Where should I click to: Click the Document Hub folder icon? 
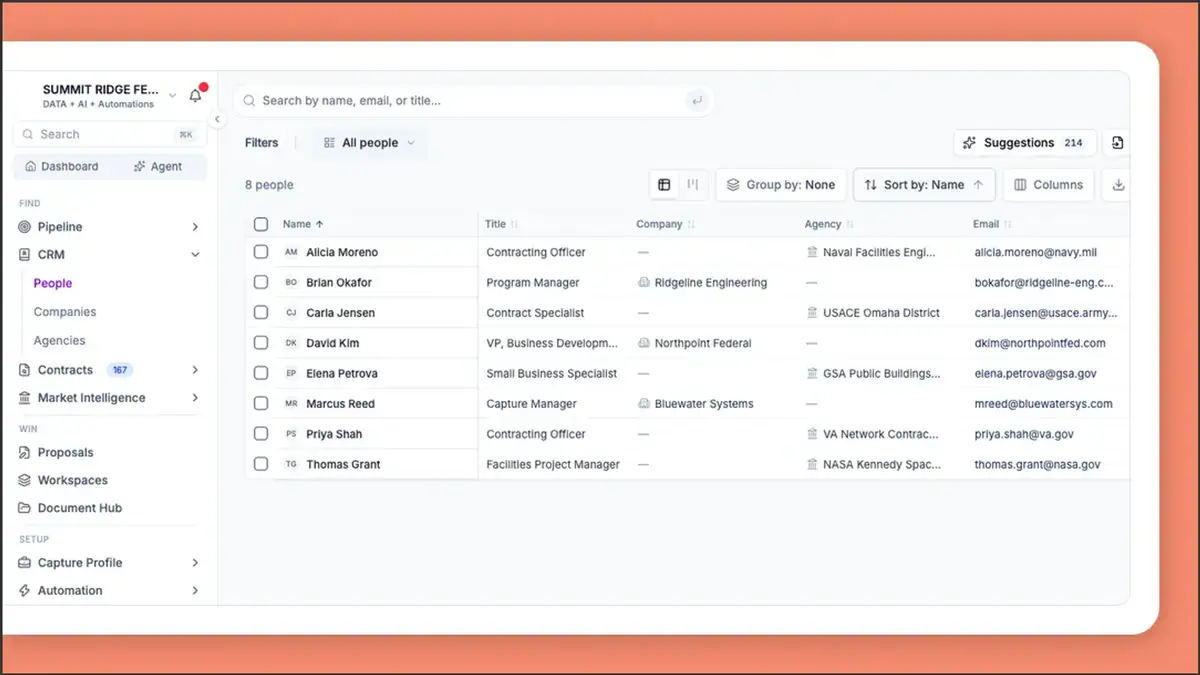(26, 508)
